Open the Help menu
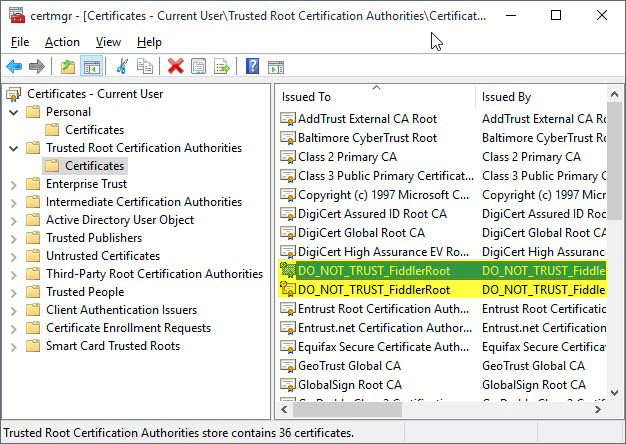 pos(149,42)
